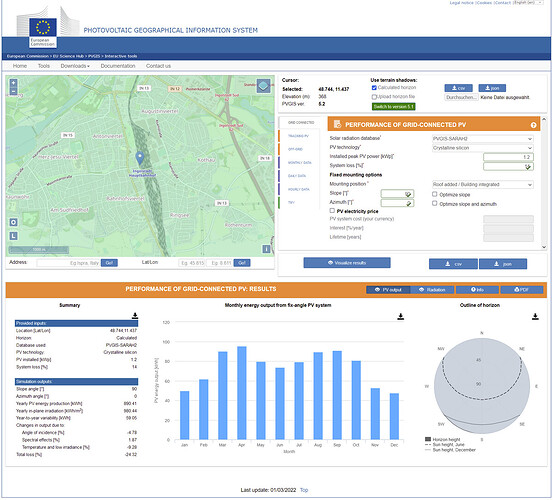Click Go button next to Address field
The height and width of the screenshot is (500, 553).
tap(109, 263)
